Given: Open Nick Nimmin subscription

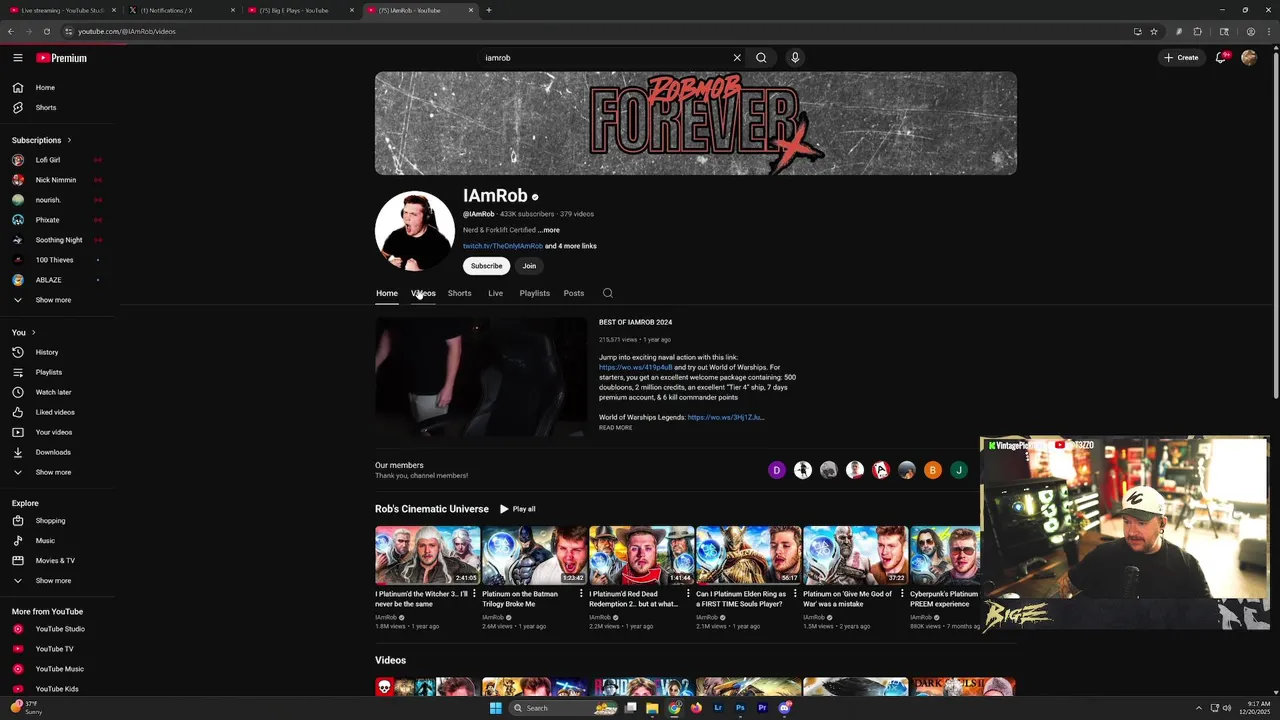Looking at the screenshot, I should click(x=58, y=180).
